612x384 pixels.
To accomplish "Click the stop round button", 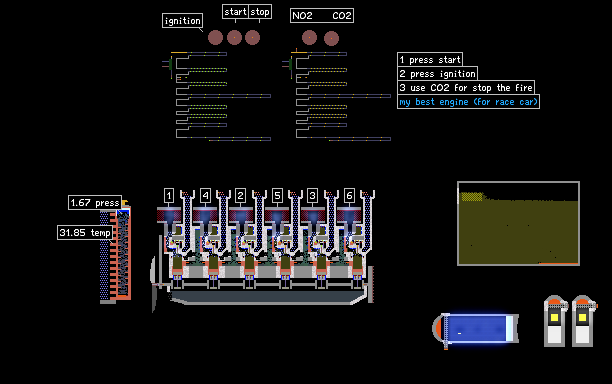I will (253, 37).
